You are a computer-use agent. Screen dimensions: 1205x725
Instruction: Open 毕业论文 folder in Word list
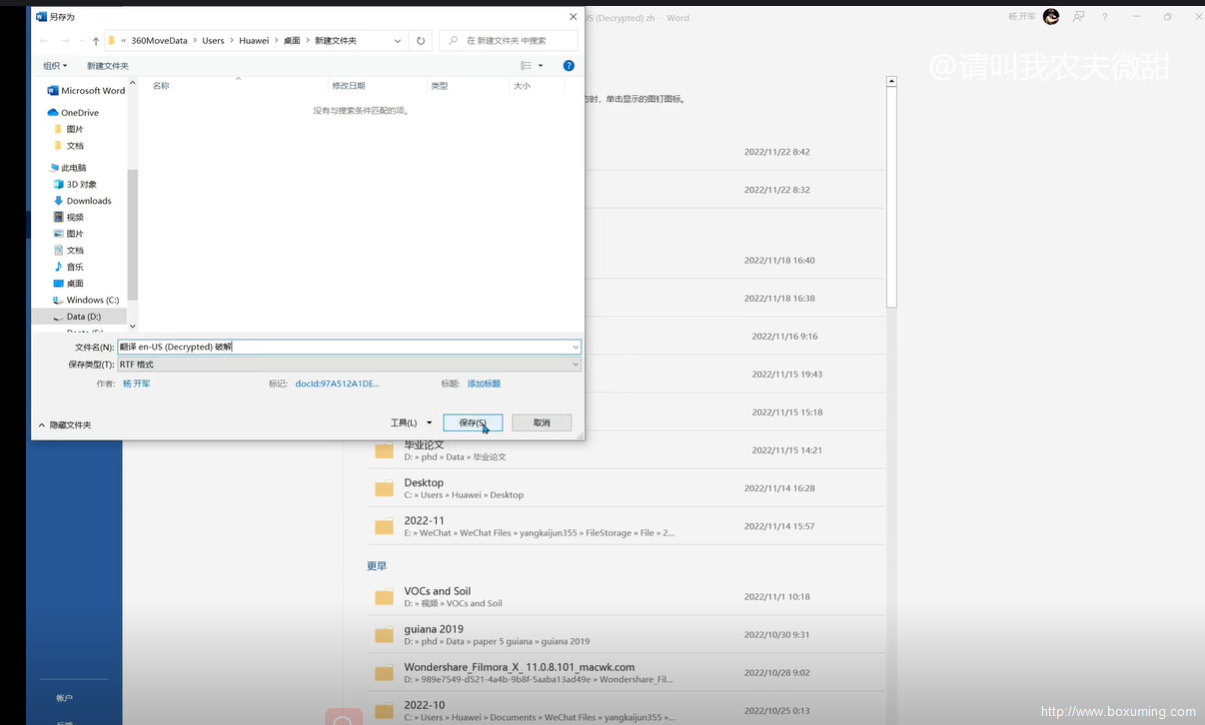pos(626,450)
